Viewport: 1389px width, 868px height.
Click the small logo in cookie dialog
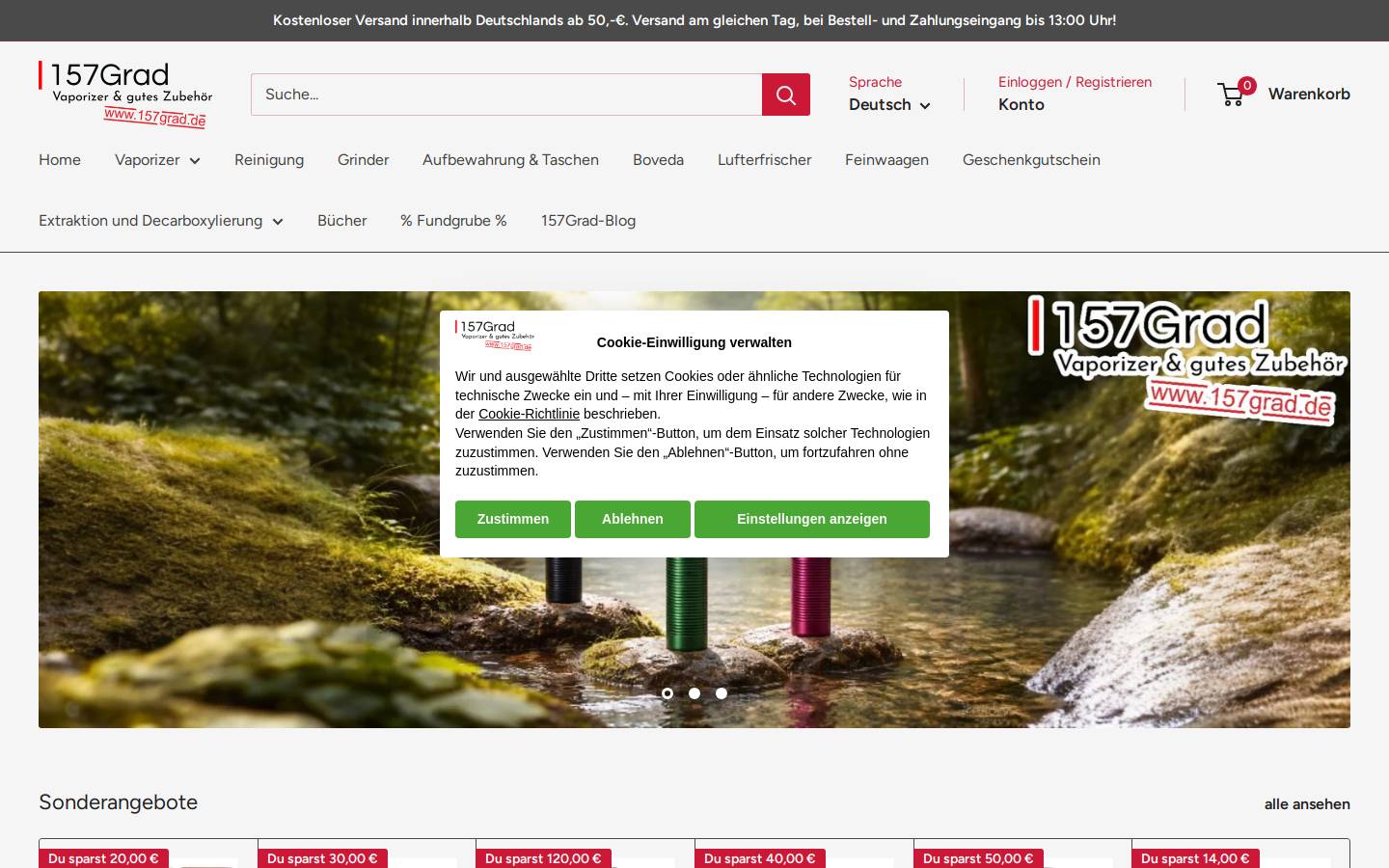pos(495,335)
